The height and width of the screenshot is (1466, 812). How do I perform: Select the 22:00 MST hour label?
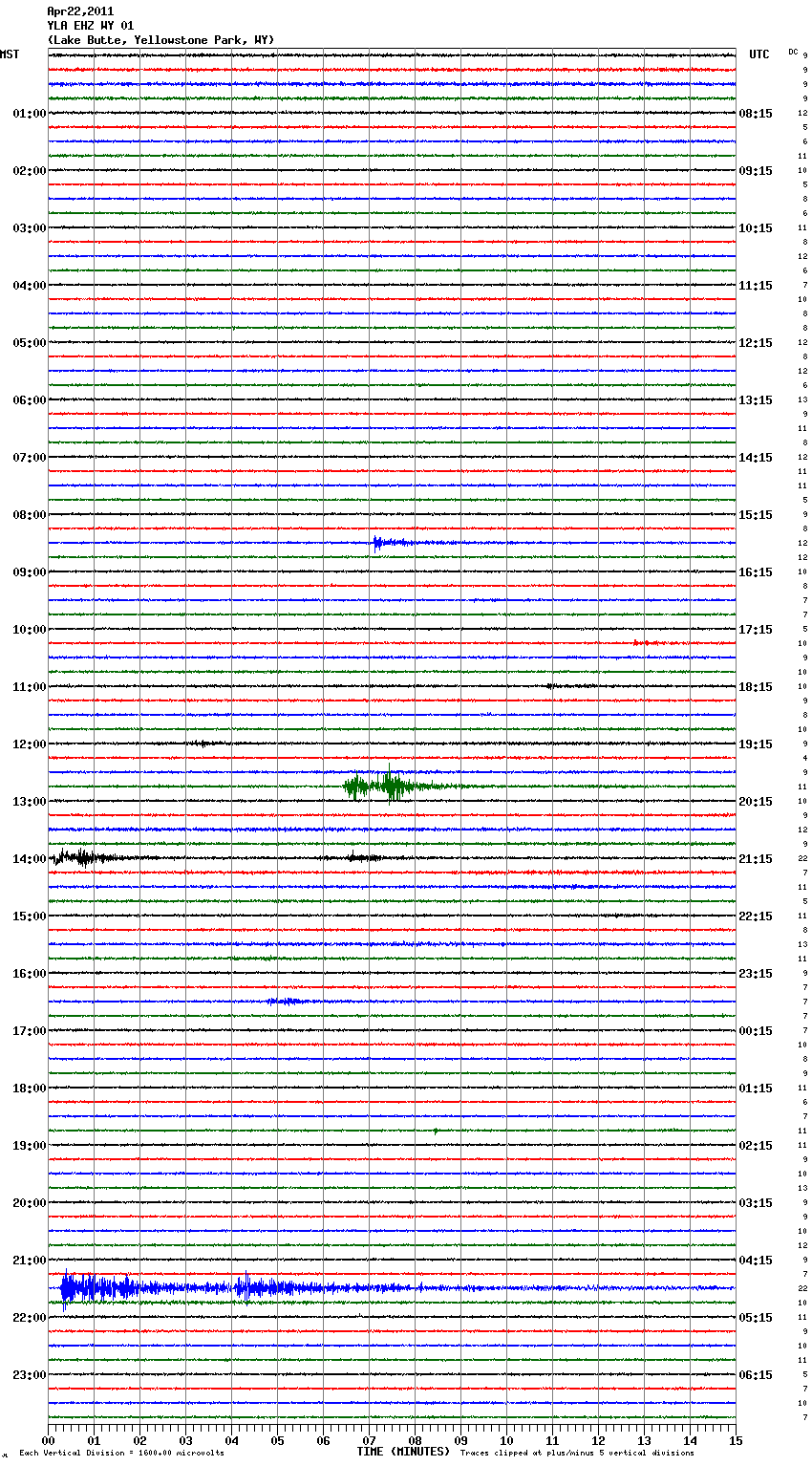30,1318
